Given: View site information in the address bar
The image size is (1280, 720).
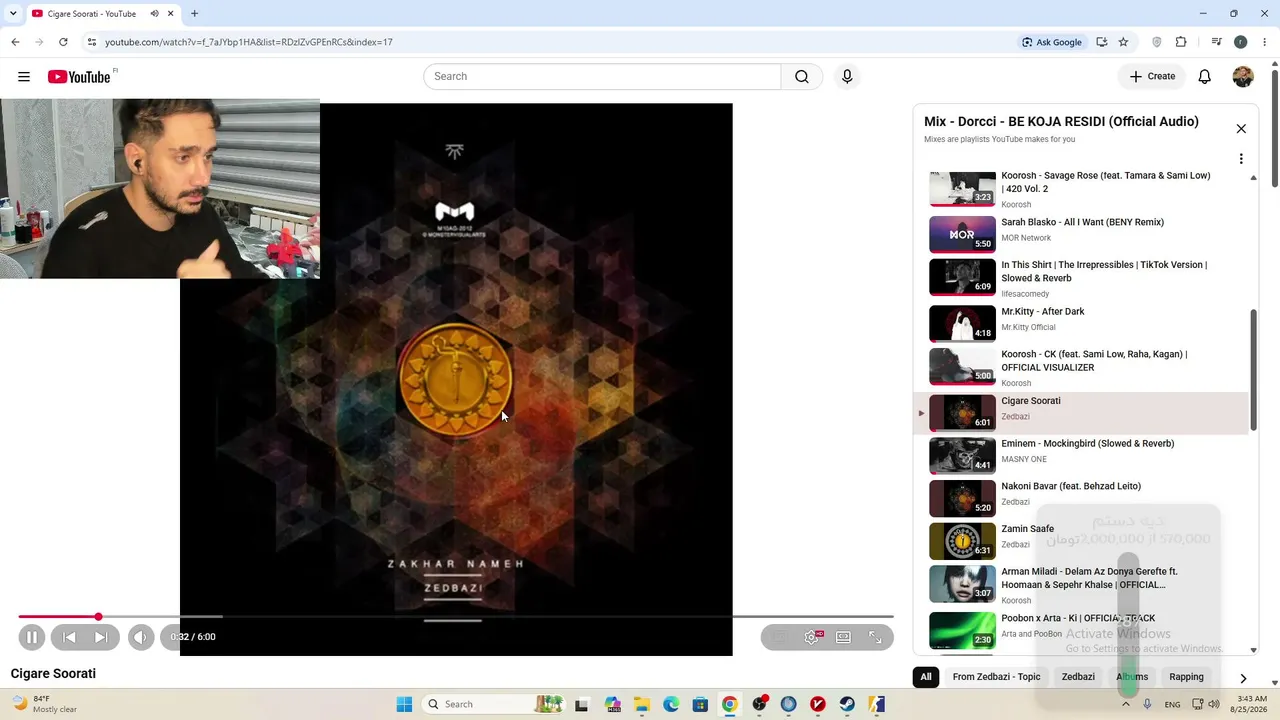Looking at the screenshot, I should pos(91,42).
